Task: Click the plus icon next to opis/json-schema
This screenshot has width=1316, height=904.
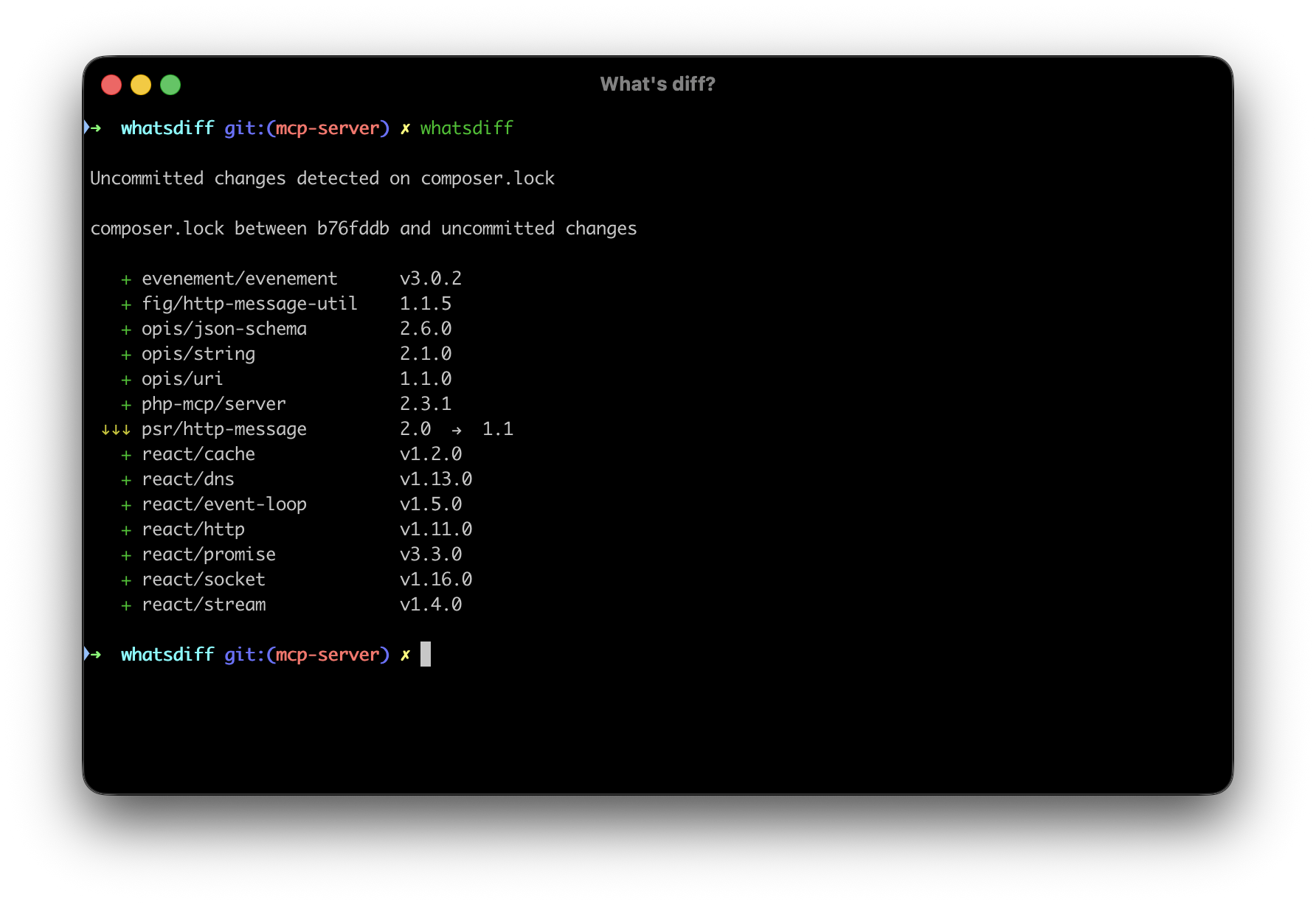Action: 126,330
